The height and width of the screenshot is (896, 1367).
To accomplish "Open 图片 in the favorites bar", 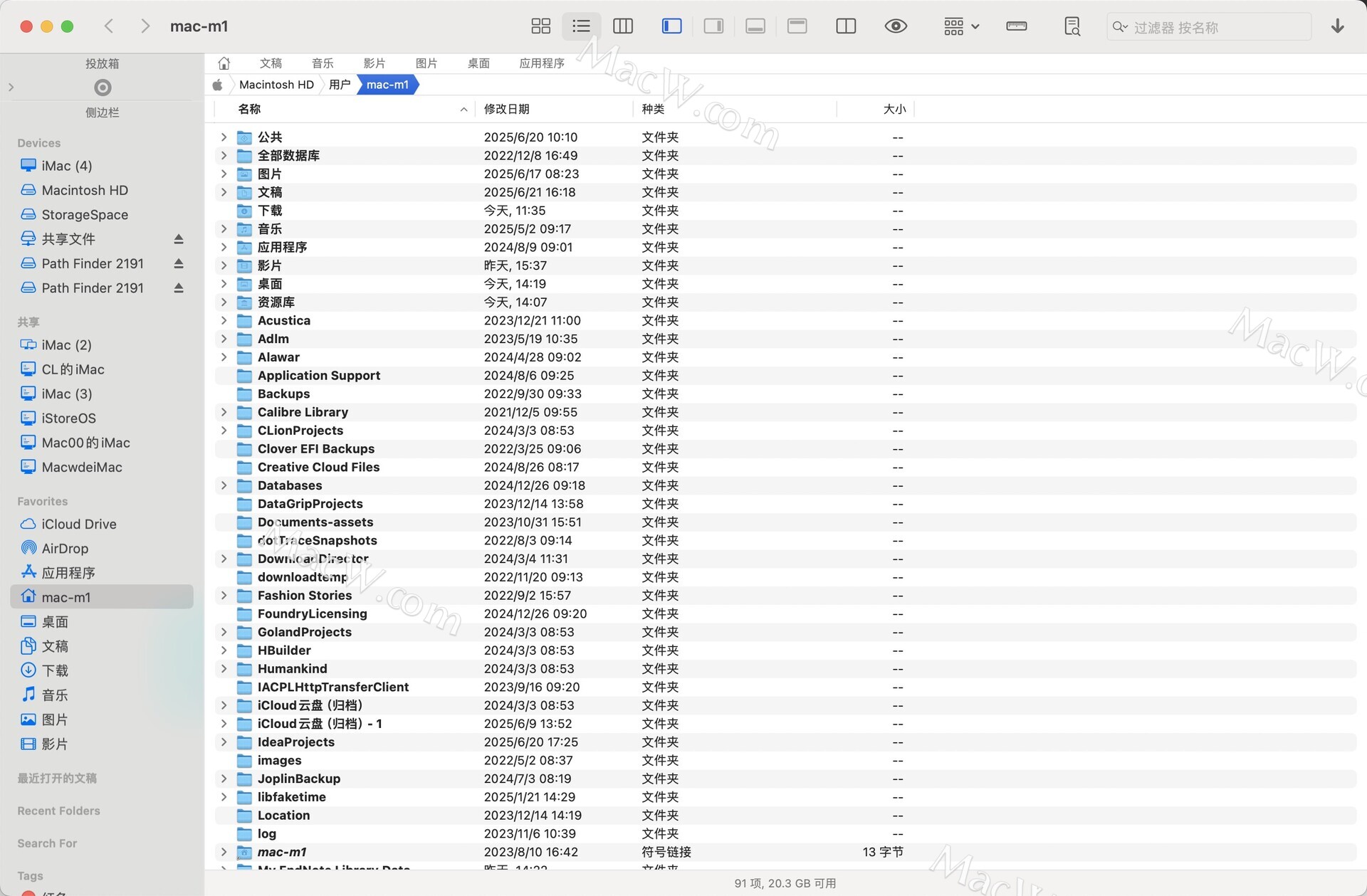I will 426,63.
